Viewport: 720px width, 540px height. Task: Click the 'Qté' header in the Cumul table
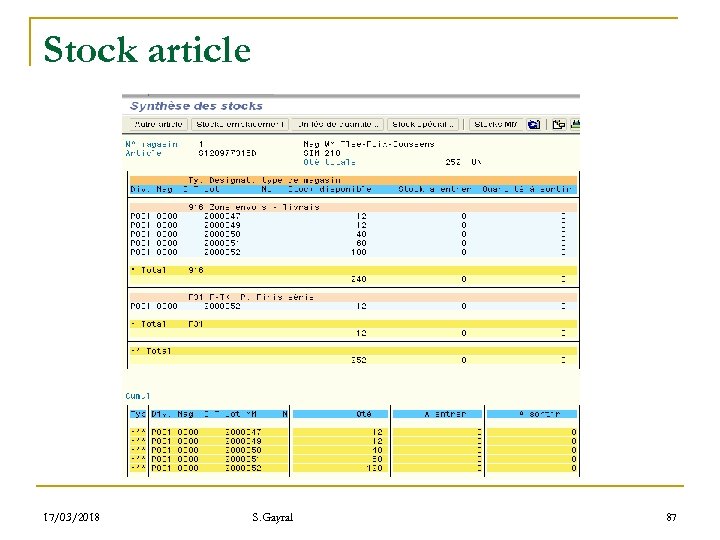(364, 414)
